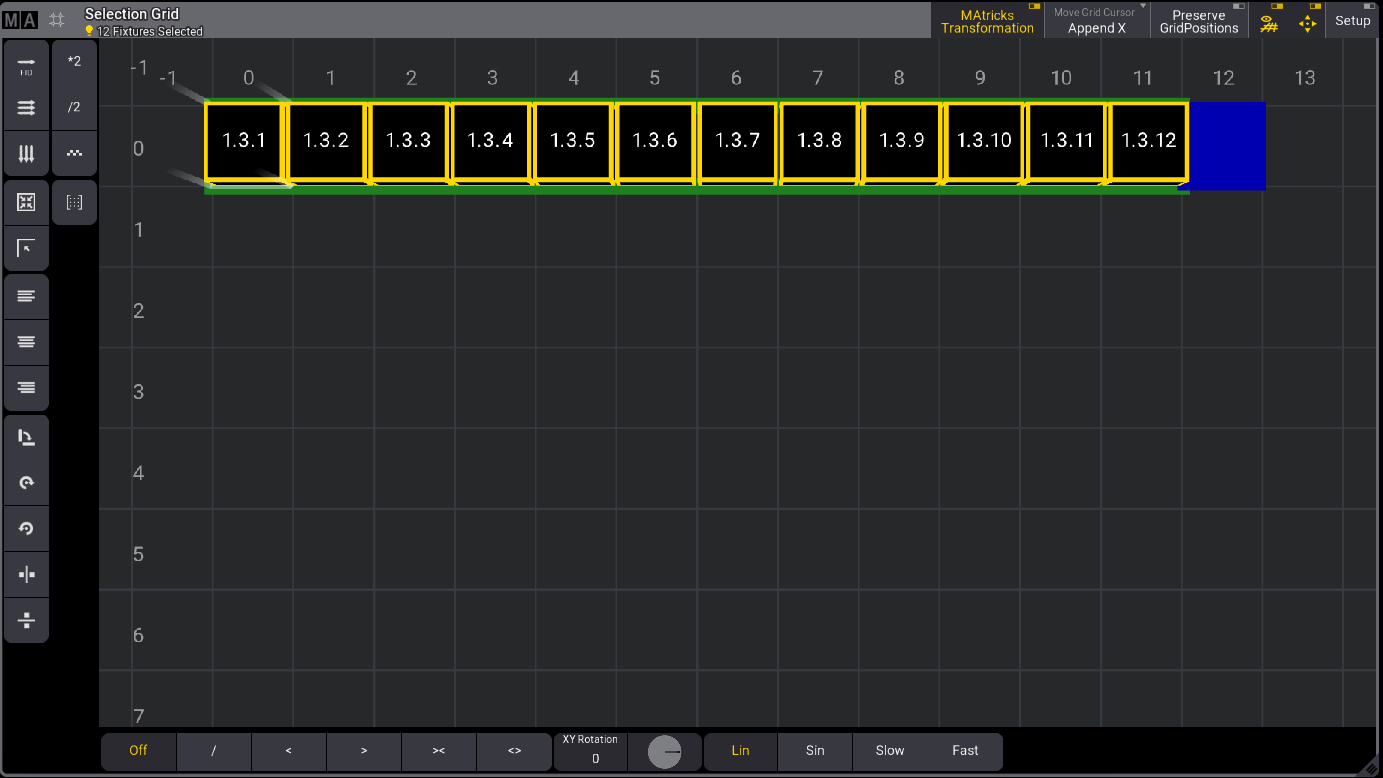Halve the grid spacing with /2
1383x778 pixels.
[x=74, y=108]
